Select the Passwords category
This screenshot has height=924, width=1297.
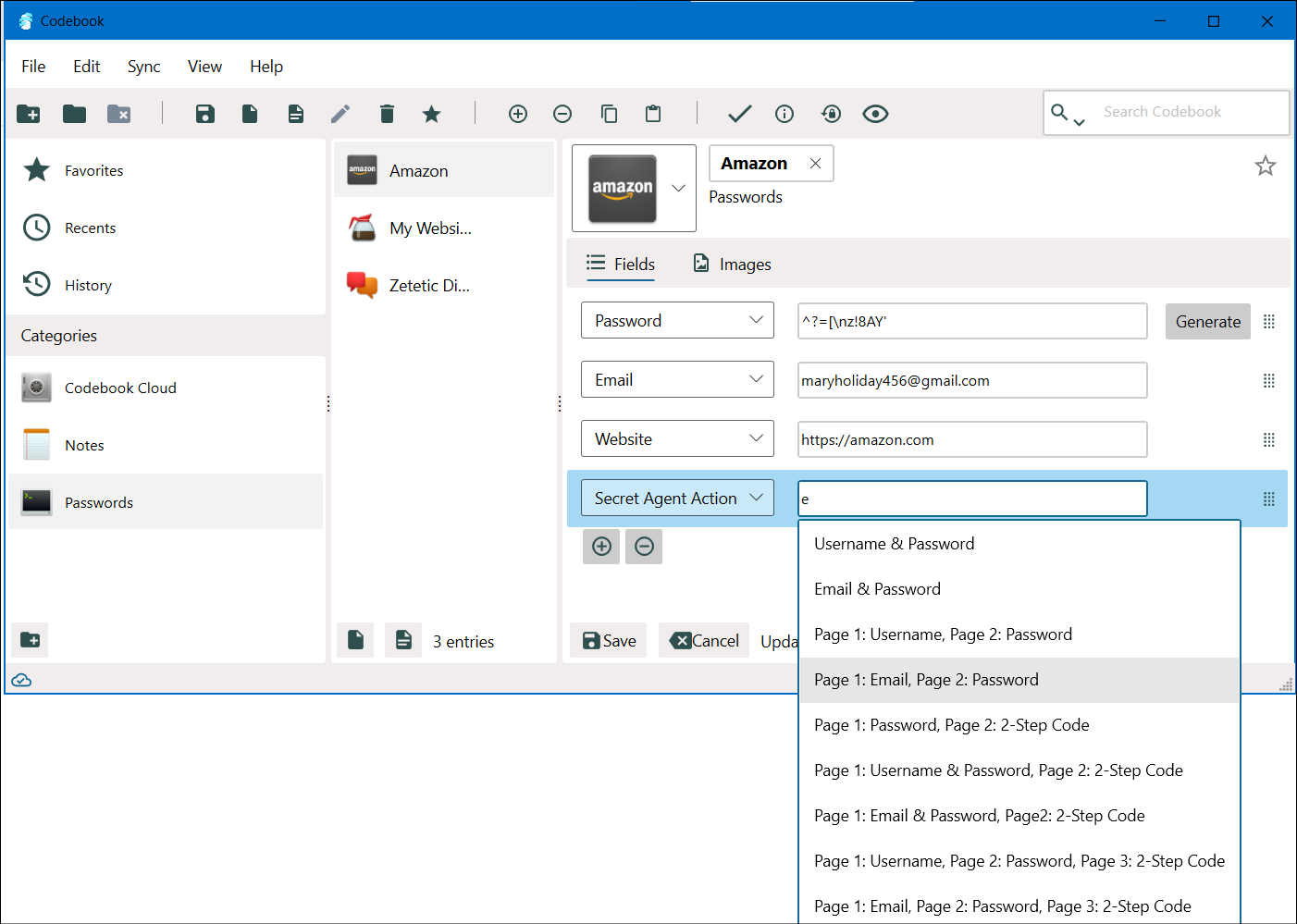[x=167, y=502]
